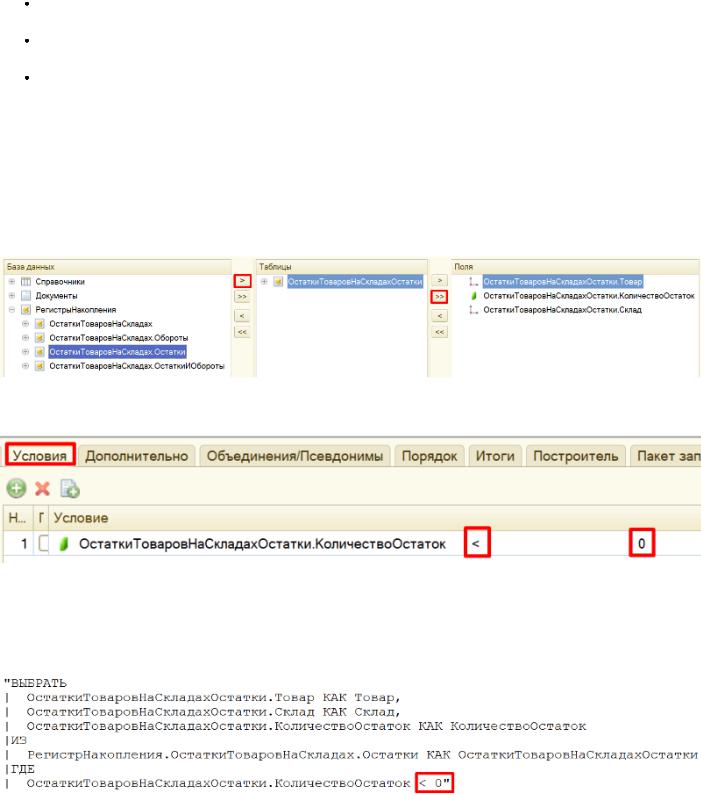Click the < comparison operator in the condition
This screenshot has height=795, width=701.
[476, 543]
